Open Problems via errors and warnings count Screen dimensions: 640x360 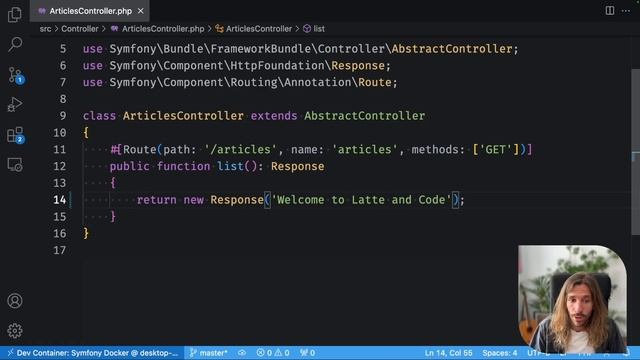(273, 353)
